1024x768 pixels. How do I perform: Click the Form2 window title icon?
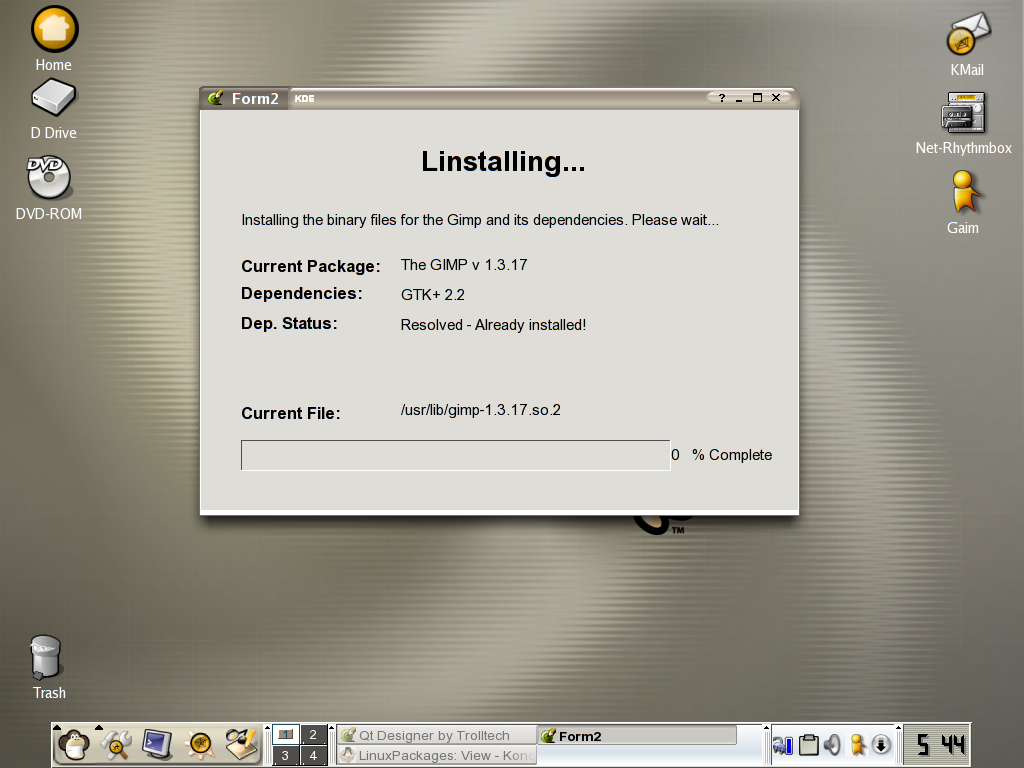click(216, 99)
